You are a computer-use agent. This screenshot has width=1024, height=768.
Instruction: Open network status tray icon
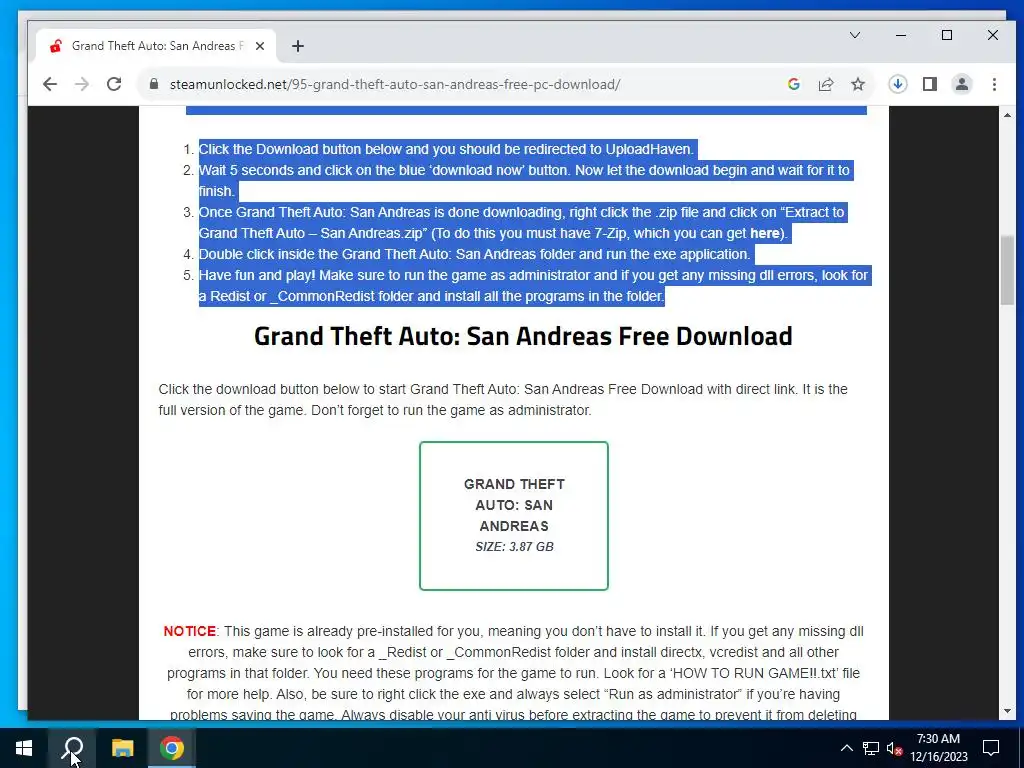pos(871,748)
